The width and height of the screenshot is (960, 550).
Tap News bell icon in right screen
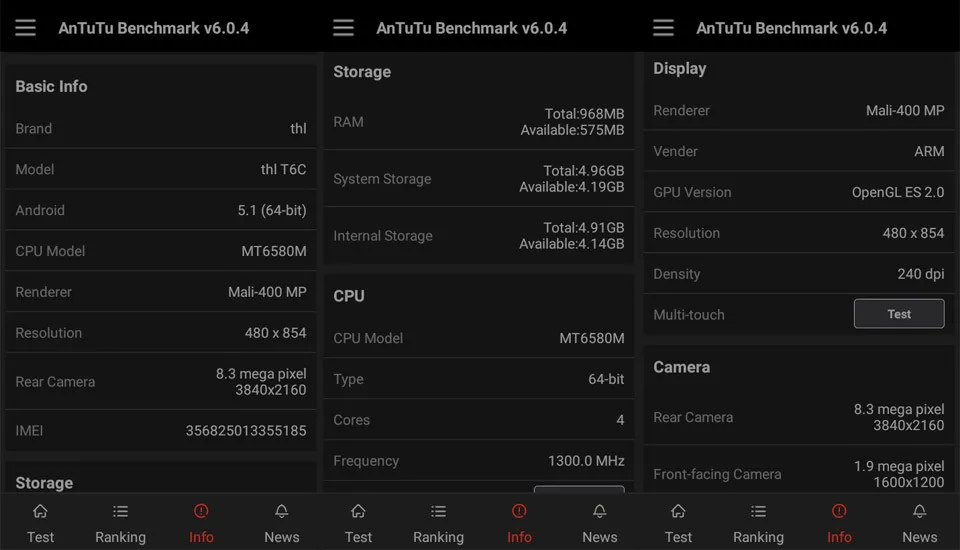920,511
